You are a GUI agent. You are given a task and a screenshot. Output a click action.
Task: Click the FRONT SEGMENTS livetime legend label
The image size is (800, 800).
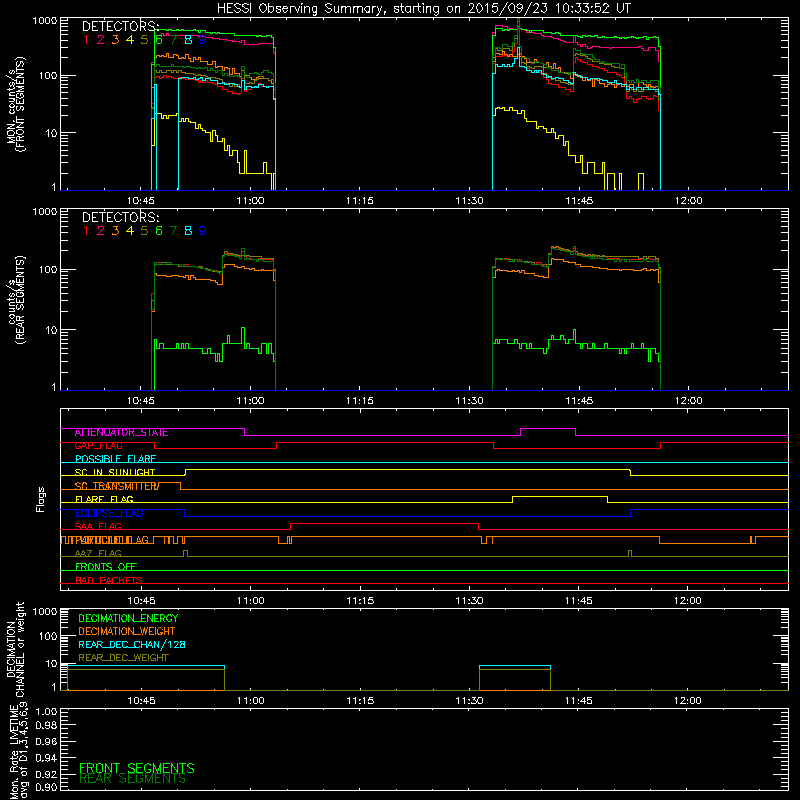(x=137, y=768)
